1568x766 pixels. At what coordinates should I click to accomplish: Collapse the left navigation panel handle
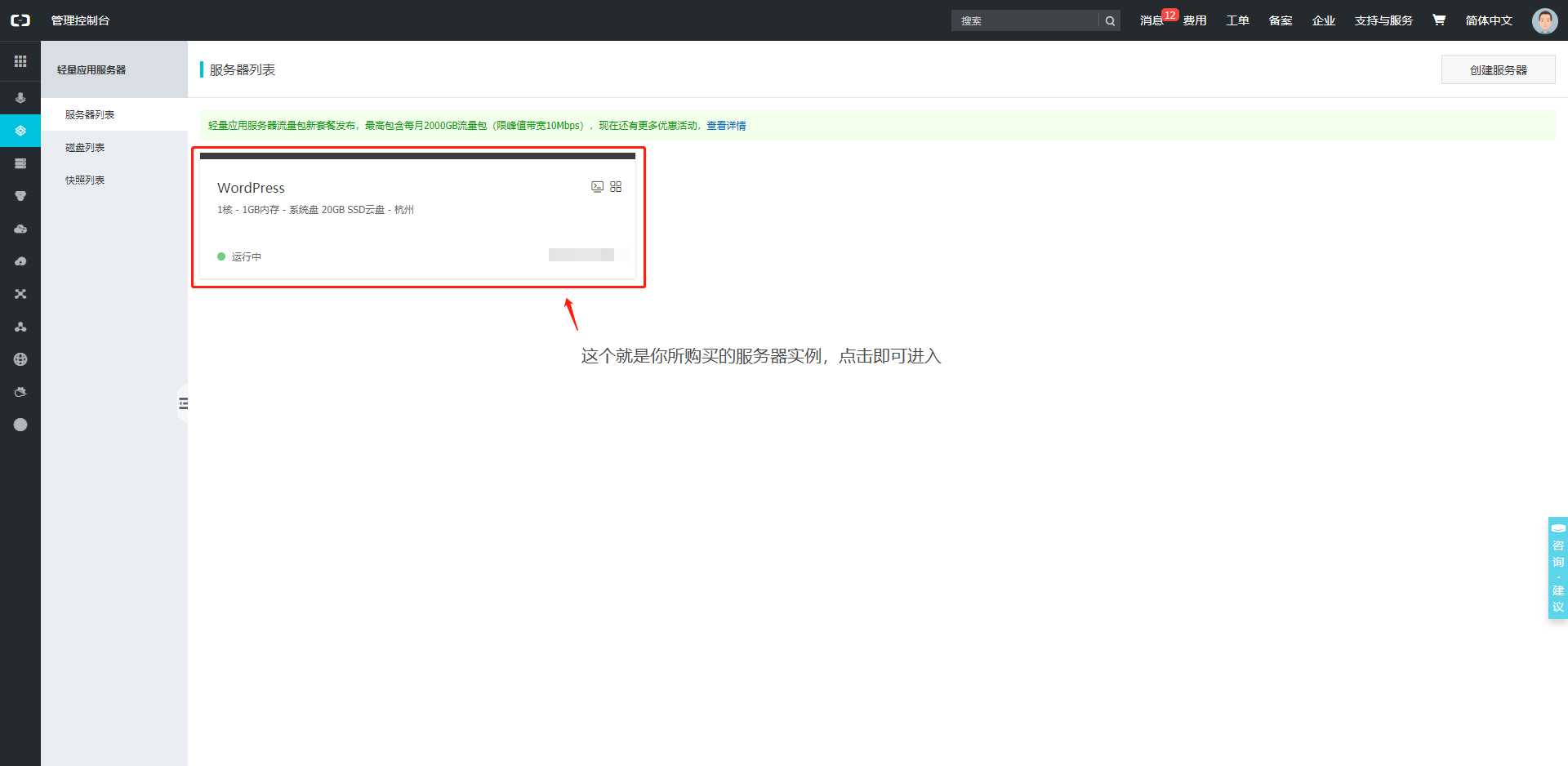(183, 403)
